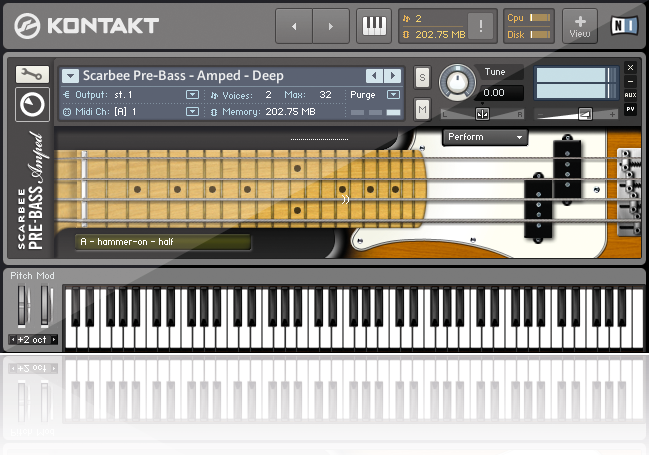
Task: Go to previous instrument with header left arrow
Action: point(294,26)
